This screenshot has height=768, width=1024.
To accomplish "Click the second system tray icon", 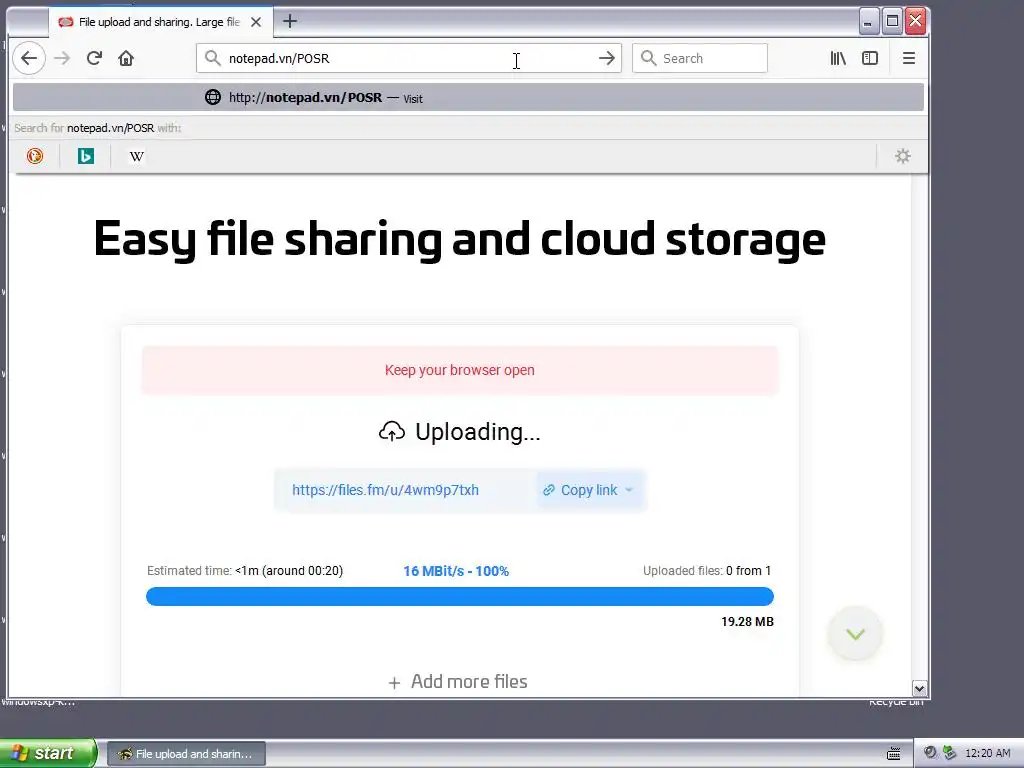I will pyautogui.click(x=950, y=752).
